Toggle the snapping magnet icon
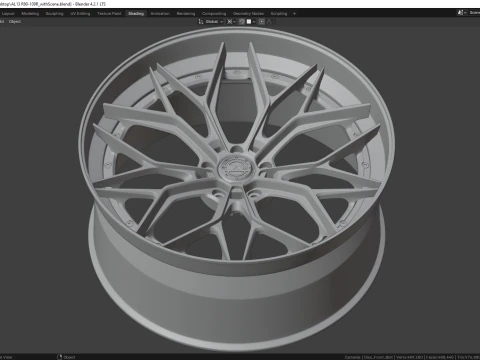The image size is (480, 360). 242,22
